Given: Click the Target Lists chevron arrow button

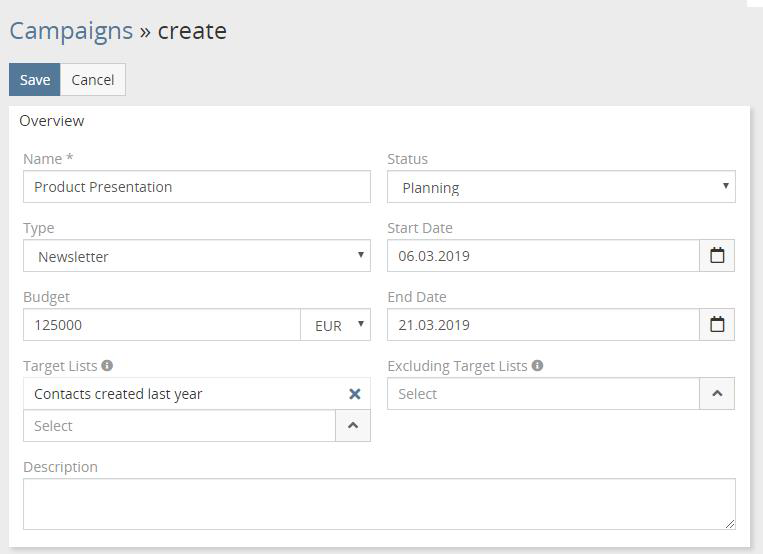Looking at the screenshot, I should [x=353, y=426].
